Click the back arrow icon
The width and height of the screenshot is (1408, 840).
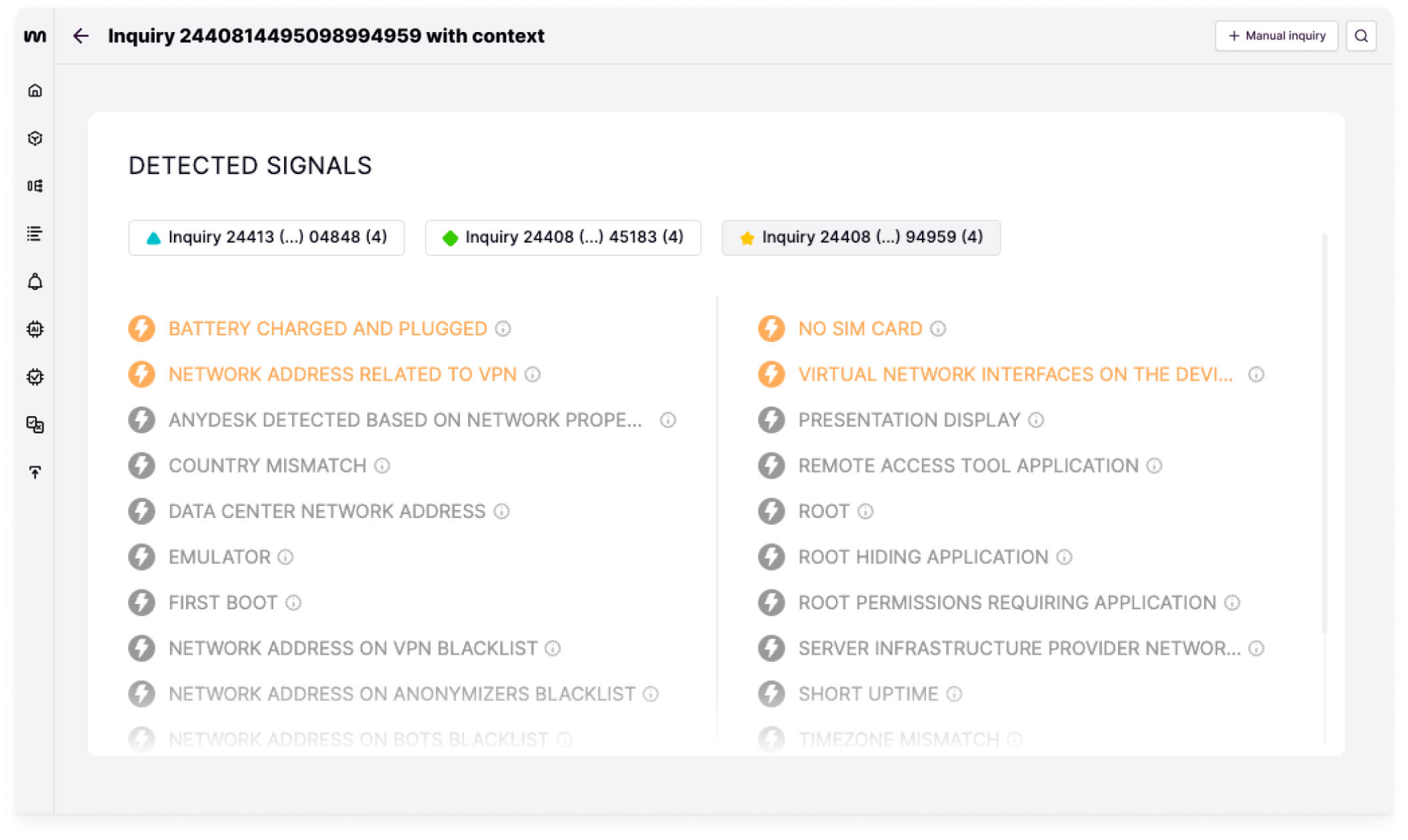[x=81, y=36]
